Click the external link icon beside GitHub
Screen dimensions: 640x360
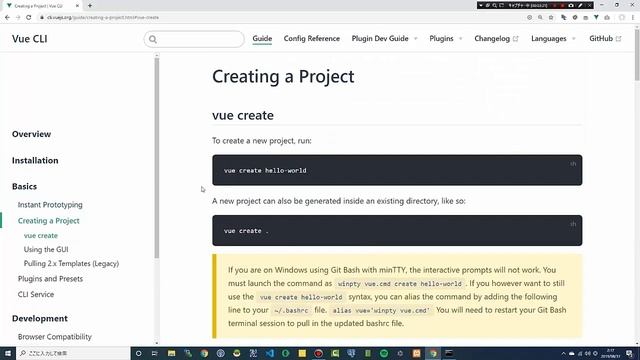click(x=618, y=39)
